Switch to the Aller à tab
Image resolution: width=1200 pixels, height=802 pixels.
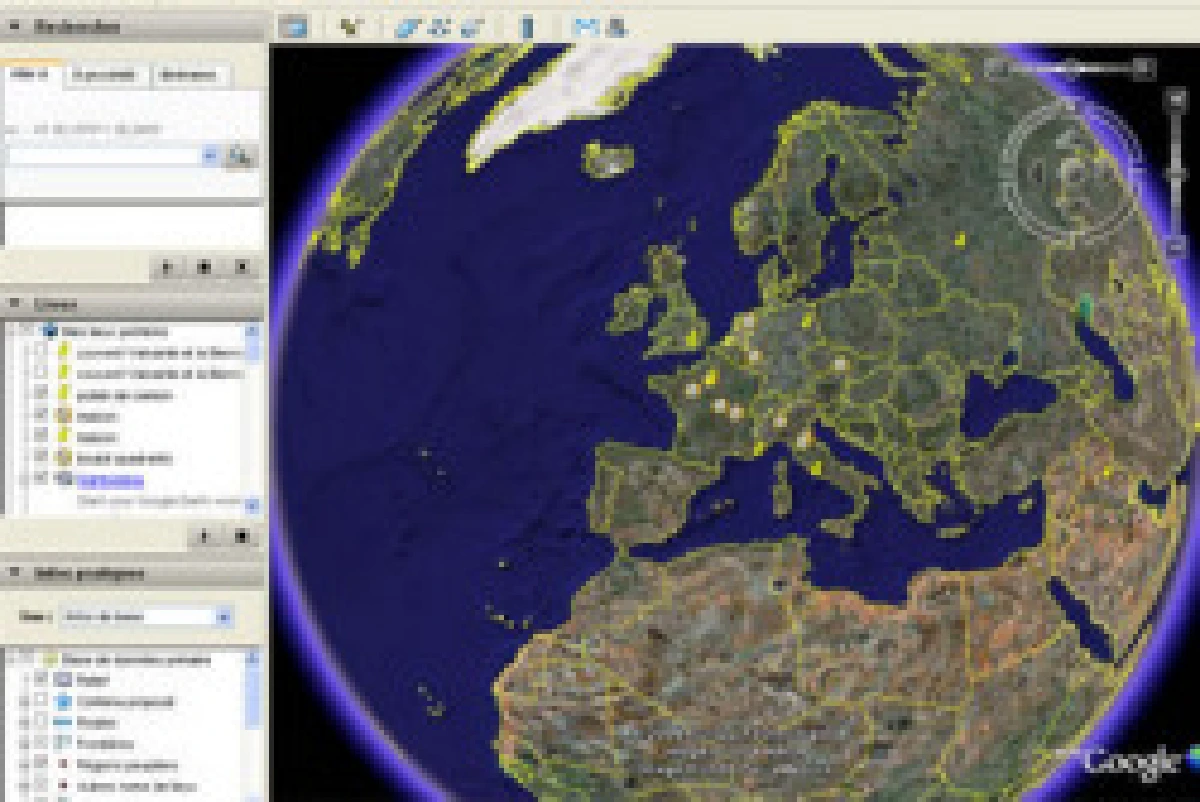tap(32, 75)
